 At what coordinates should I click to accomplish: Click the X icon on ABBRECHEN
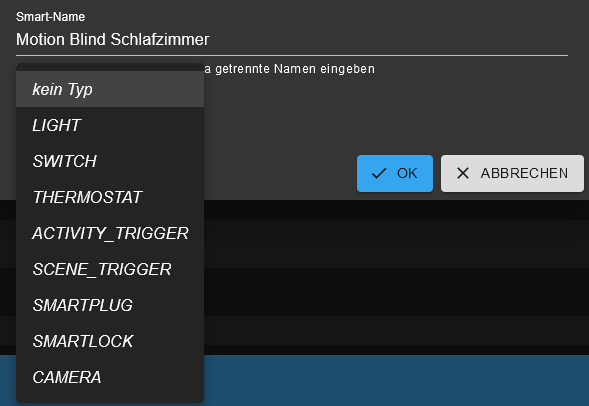coord(463,173)
